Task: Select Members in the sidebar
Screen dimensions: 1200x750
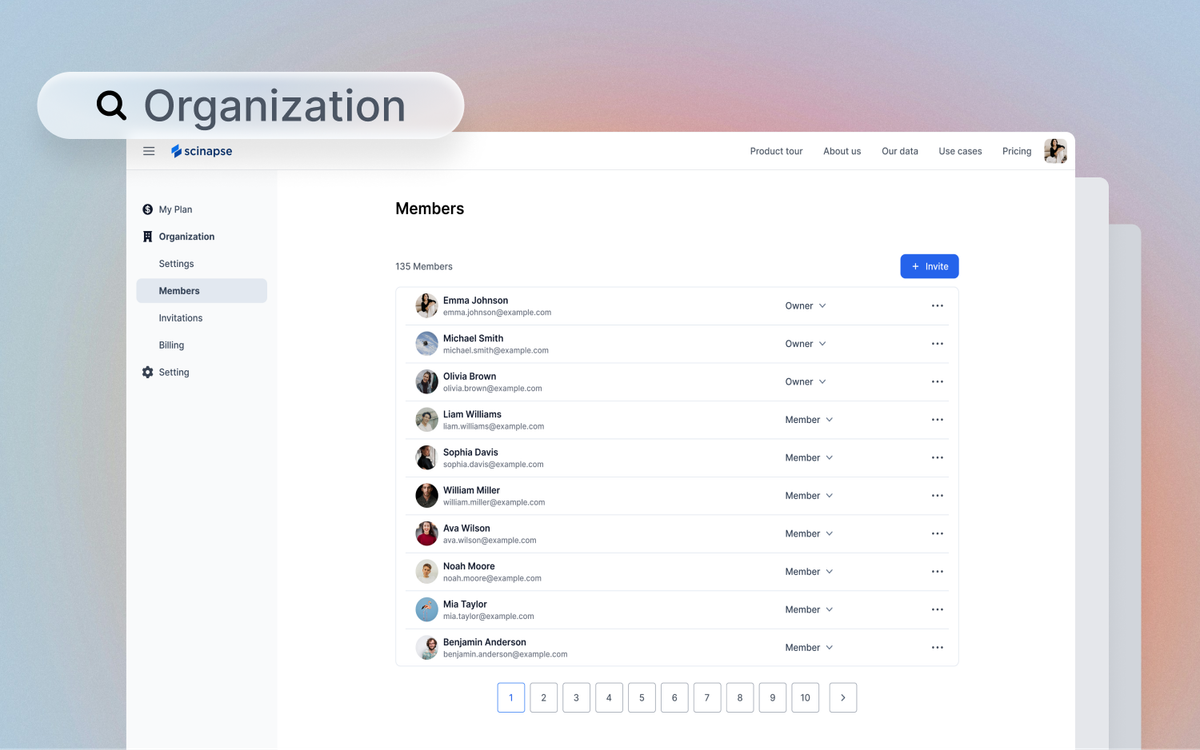Action: [179, 290]
